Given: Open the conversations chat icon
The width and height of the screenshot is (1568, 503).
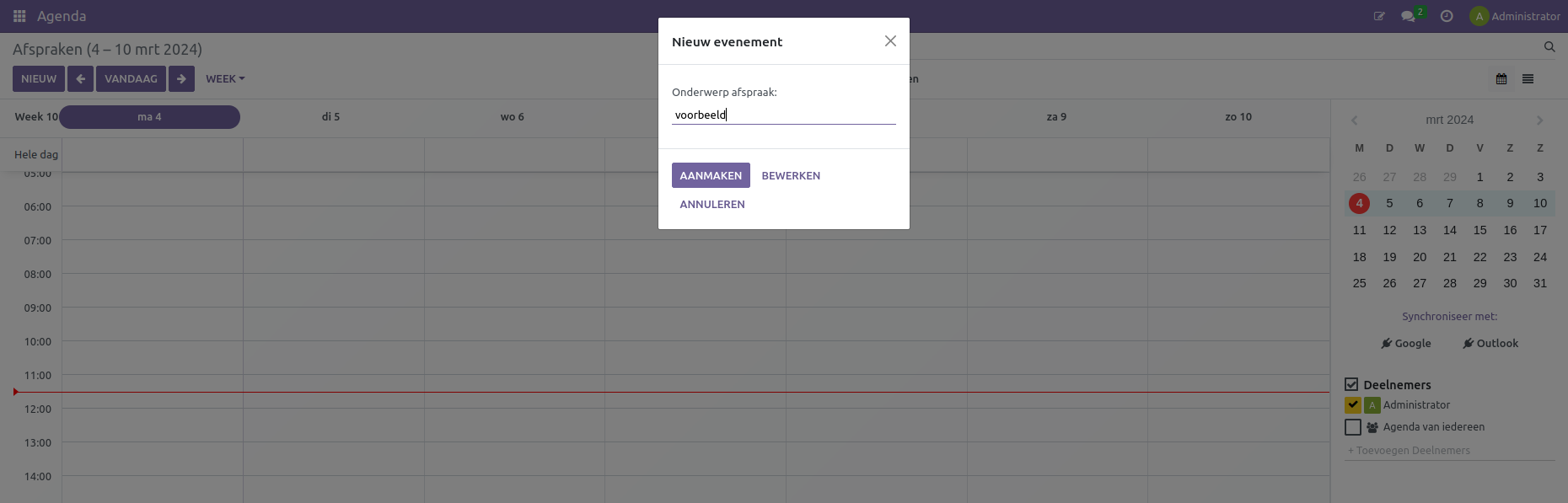Looking at the screenshot, I should point(1408,16).
